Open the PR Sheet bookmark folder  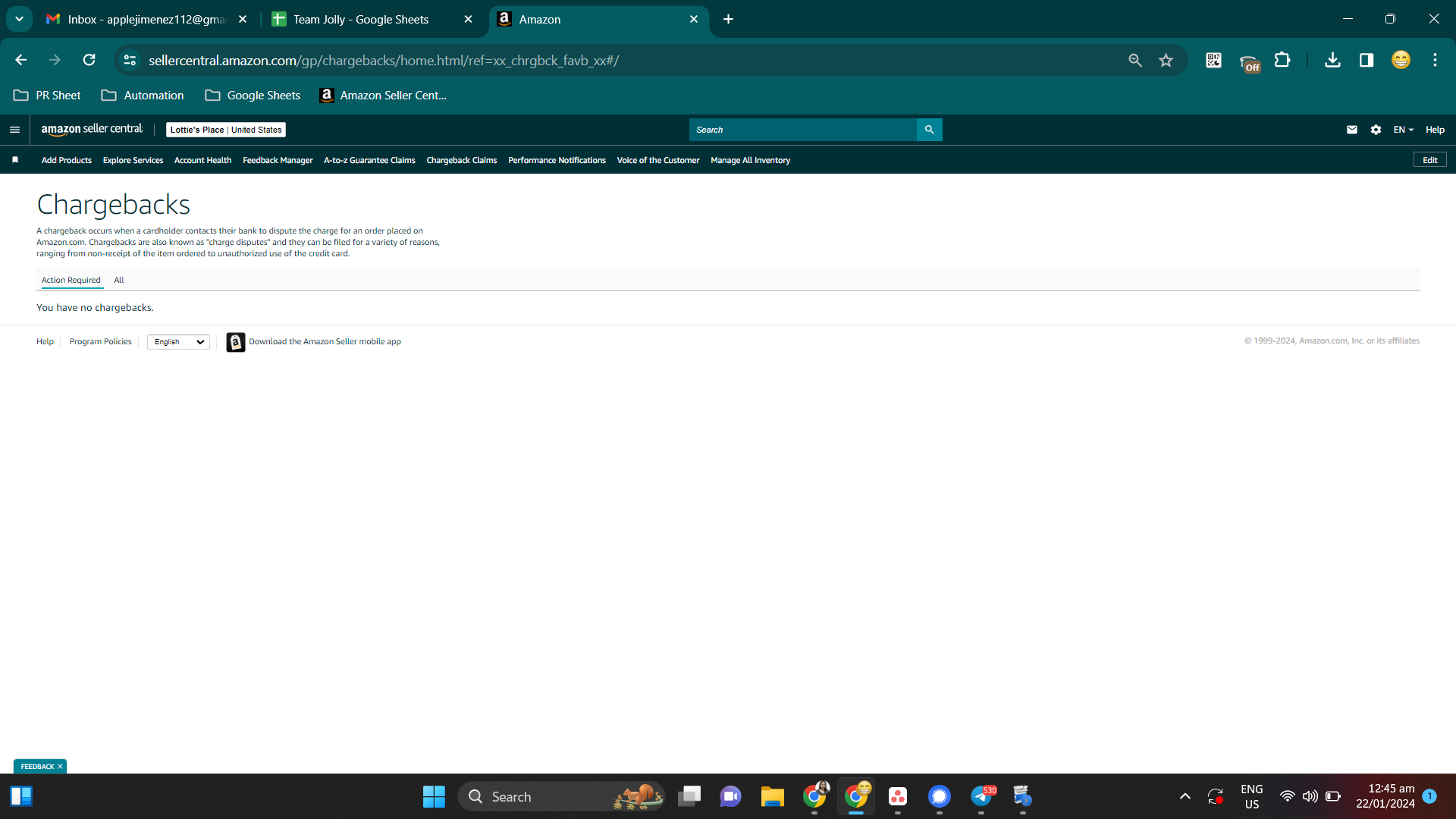(47, 96)
